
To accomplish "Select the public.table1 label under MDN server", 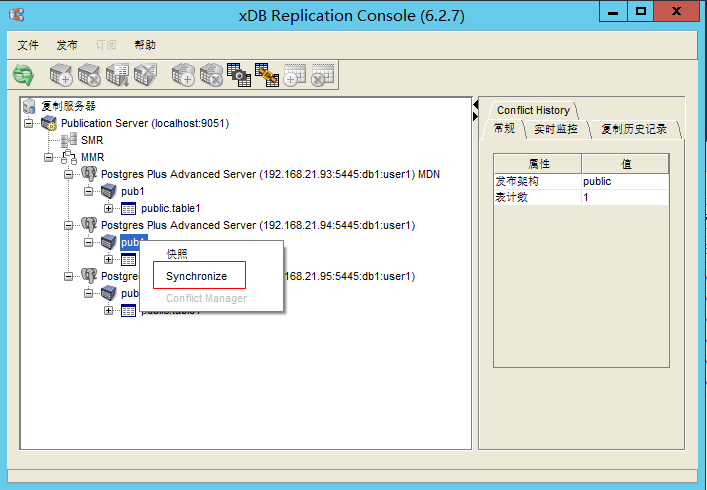I will pyautogui.click(x=170, y=208).
